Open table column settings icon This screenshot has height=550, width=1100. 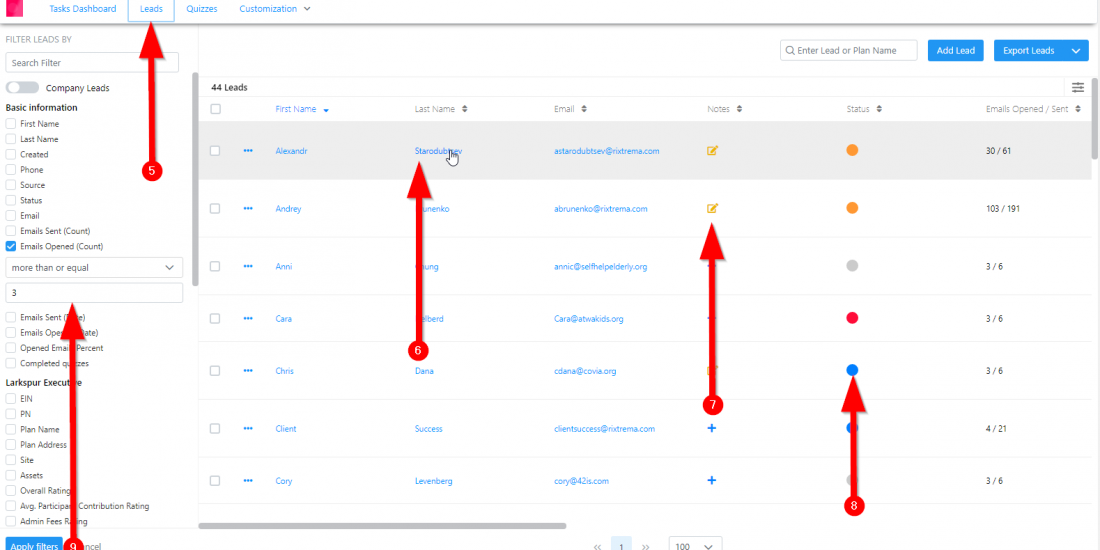[1078, 88]
